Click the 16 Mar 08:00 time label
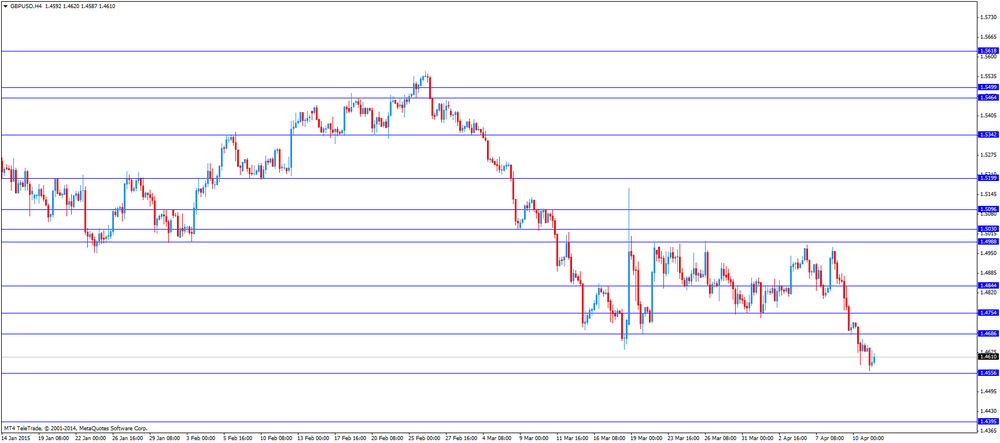 (x=608, y=439)
